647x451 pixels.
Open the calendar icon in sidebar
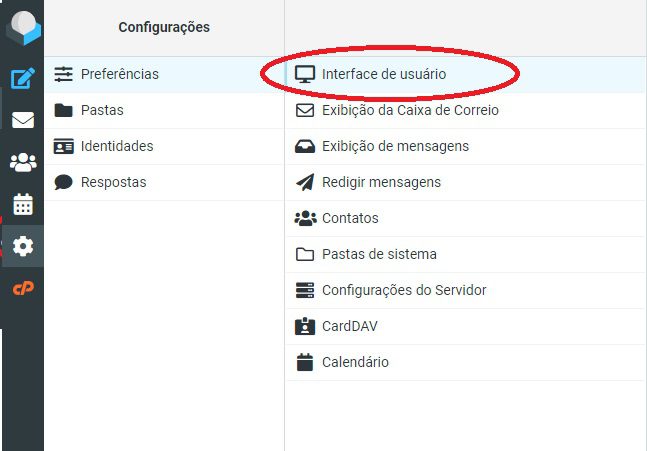pyautogui.click(x=23, y=204)
